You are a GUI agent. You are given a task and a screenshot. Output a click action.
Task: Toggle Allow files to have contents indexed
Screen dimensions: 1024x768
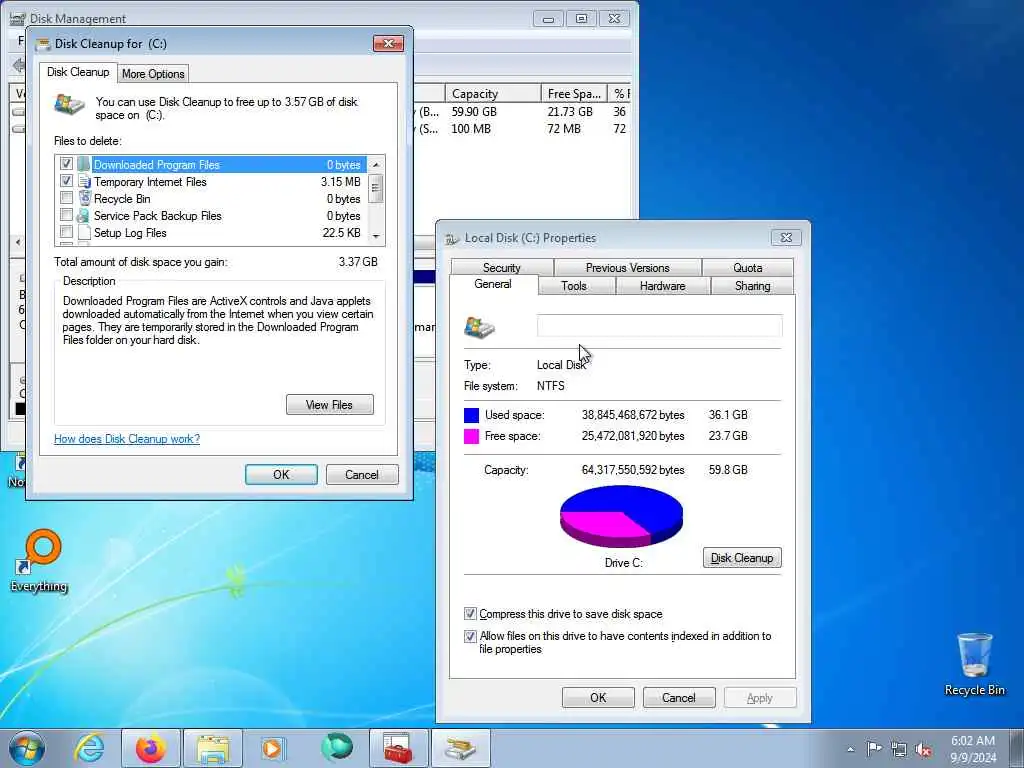click(x=470, y=636)
